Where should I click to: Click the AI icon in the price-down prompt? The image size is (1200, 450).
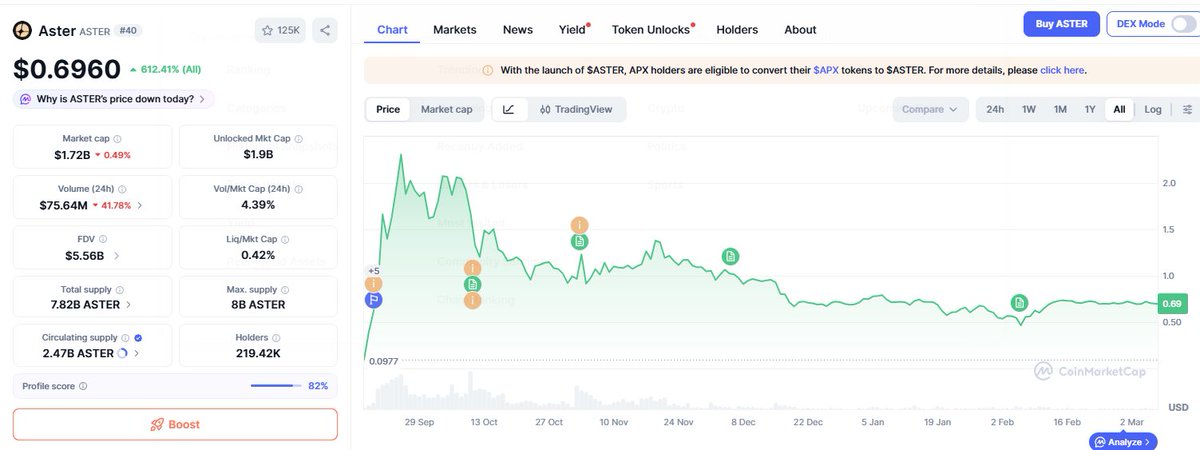pyautogui.click(x=26, y=99)
